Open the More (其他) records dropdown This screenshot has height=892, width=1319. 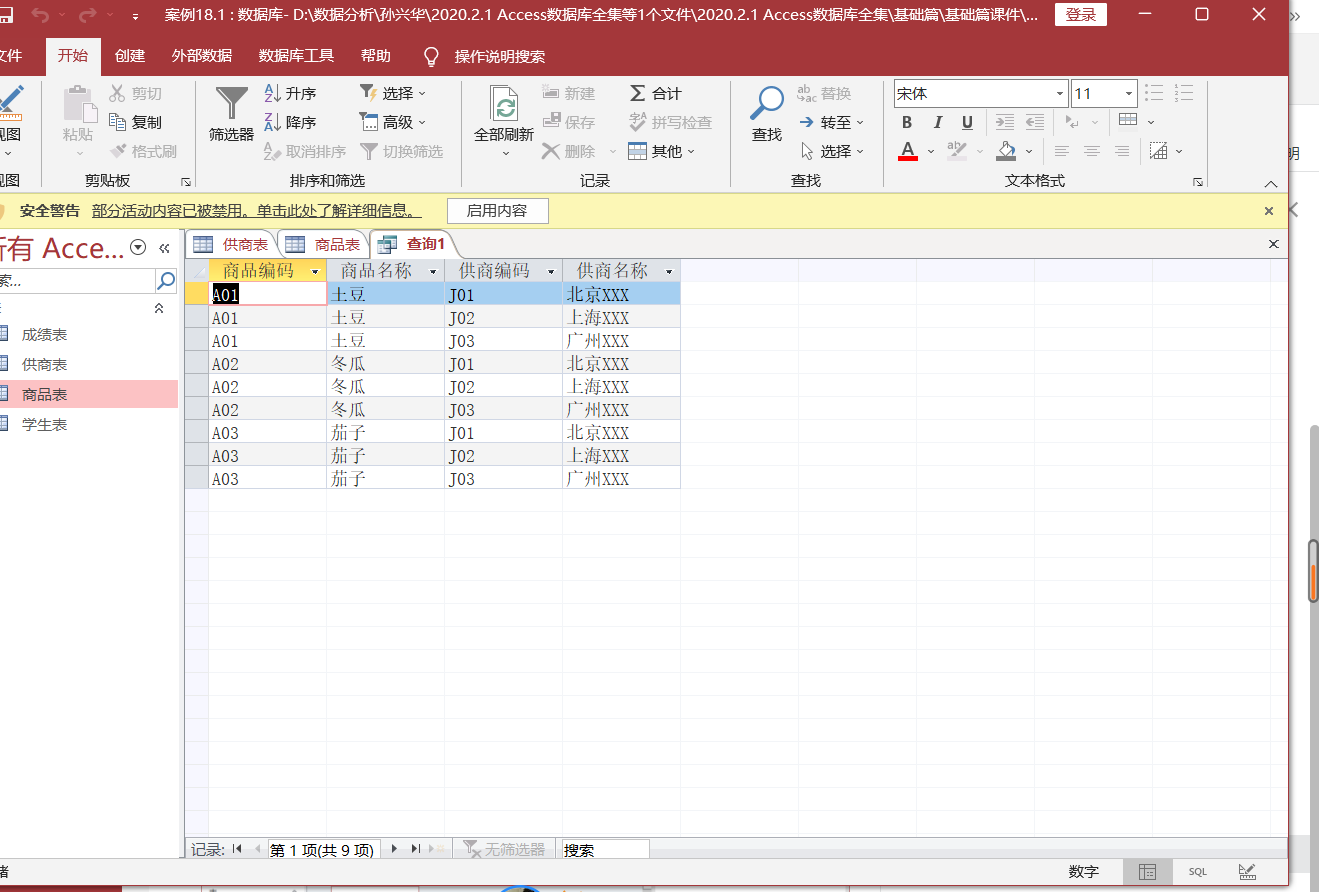click(661, 151)
